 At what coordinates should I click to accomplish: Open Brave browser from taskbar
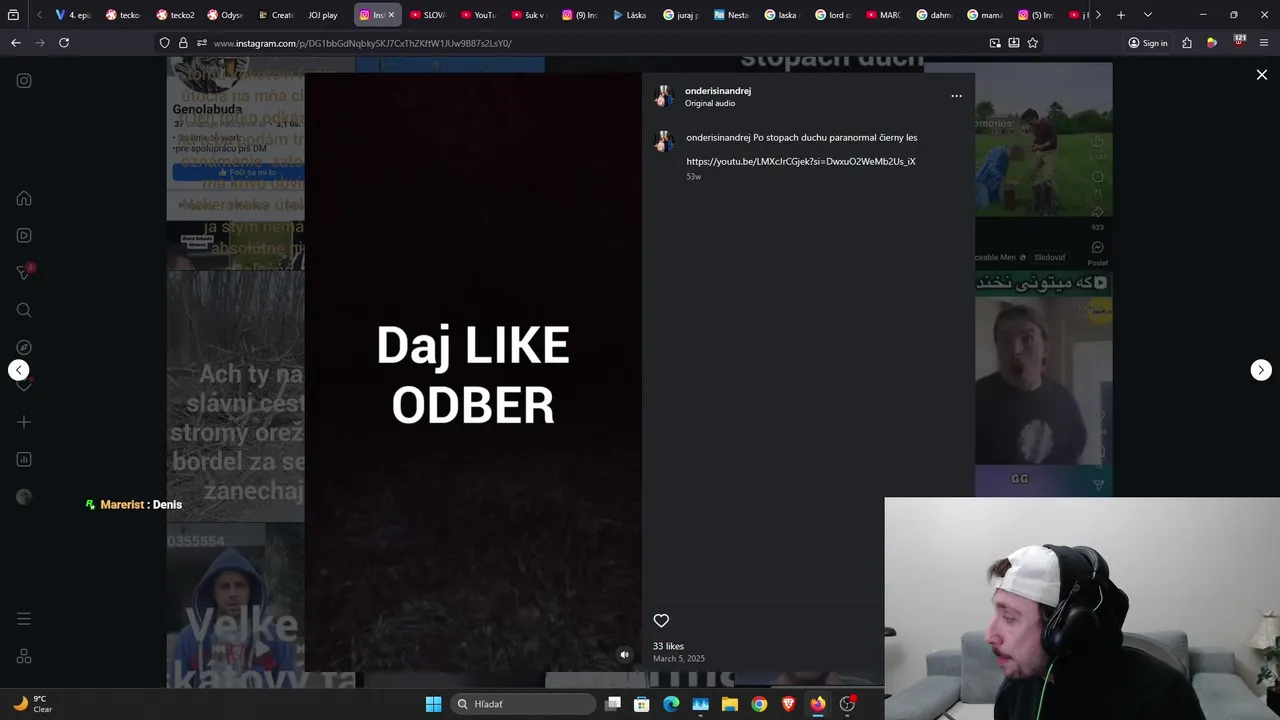click(x=788, y=704)
